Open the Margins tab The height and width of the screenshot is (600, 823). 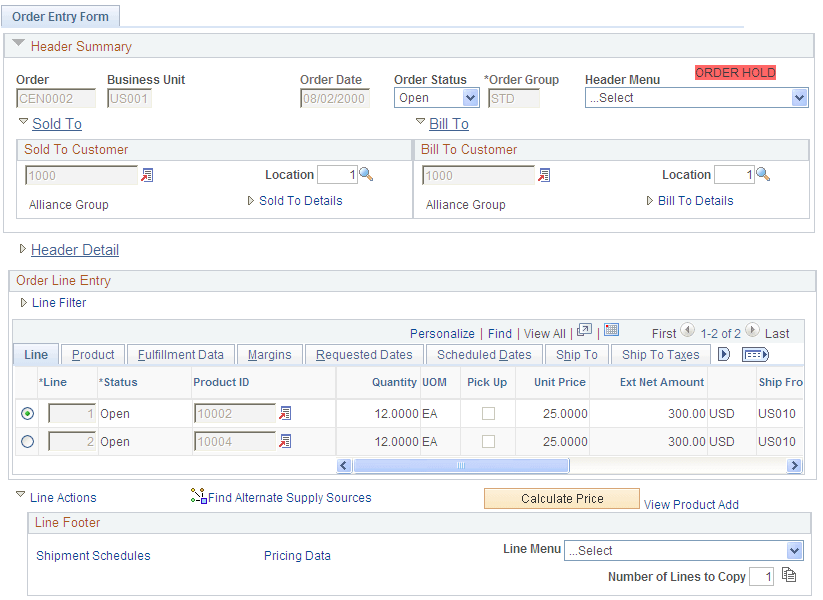[x=269, y=355]
